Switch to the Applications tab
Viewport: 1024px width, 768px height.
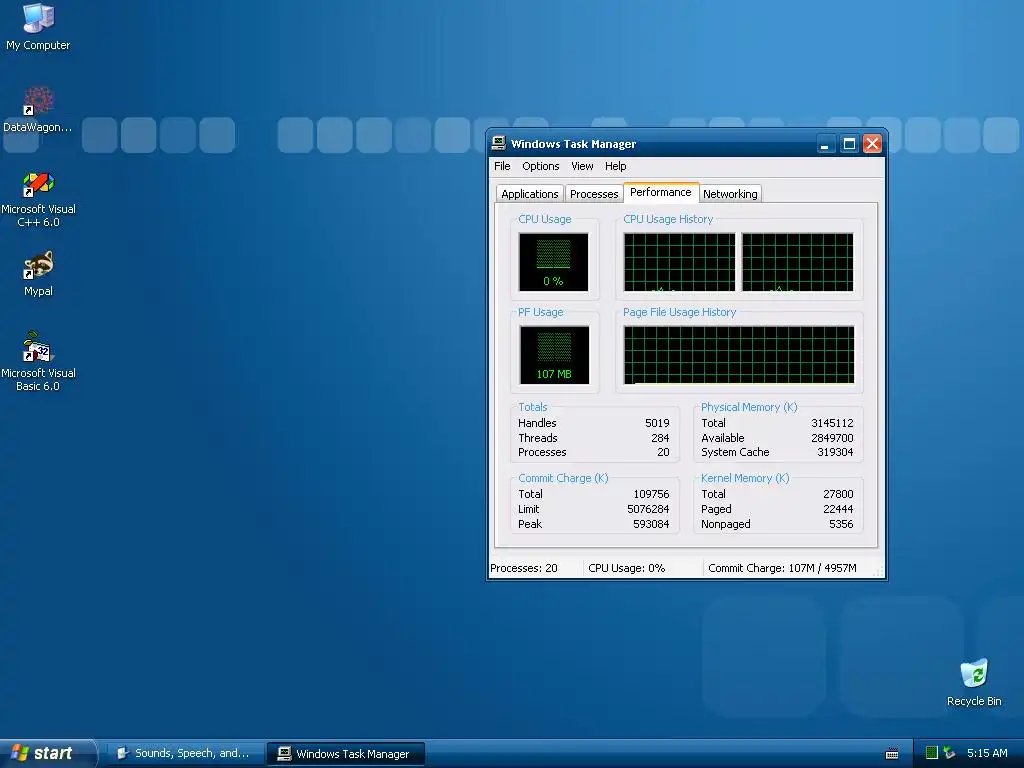tap(530, 194)
